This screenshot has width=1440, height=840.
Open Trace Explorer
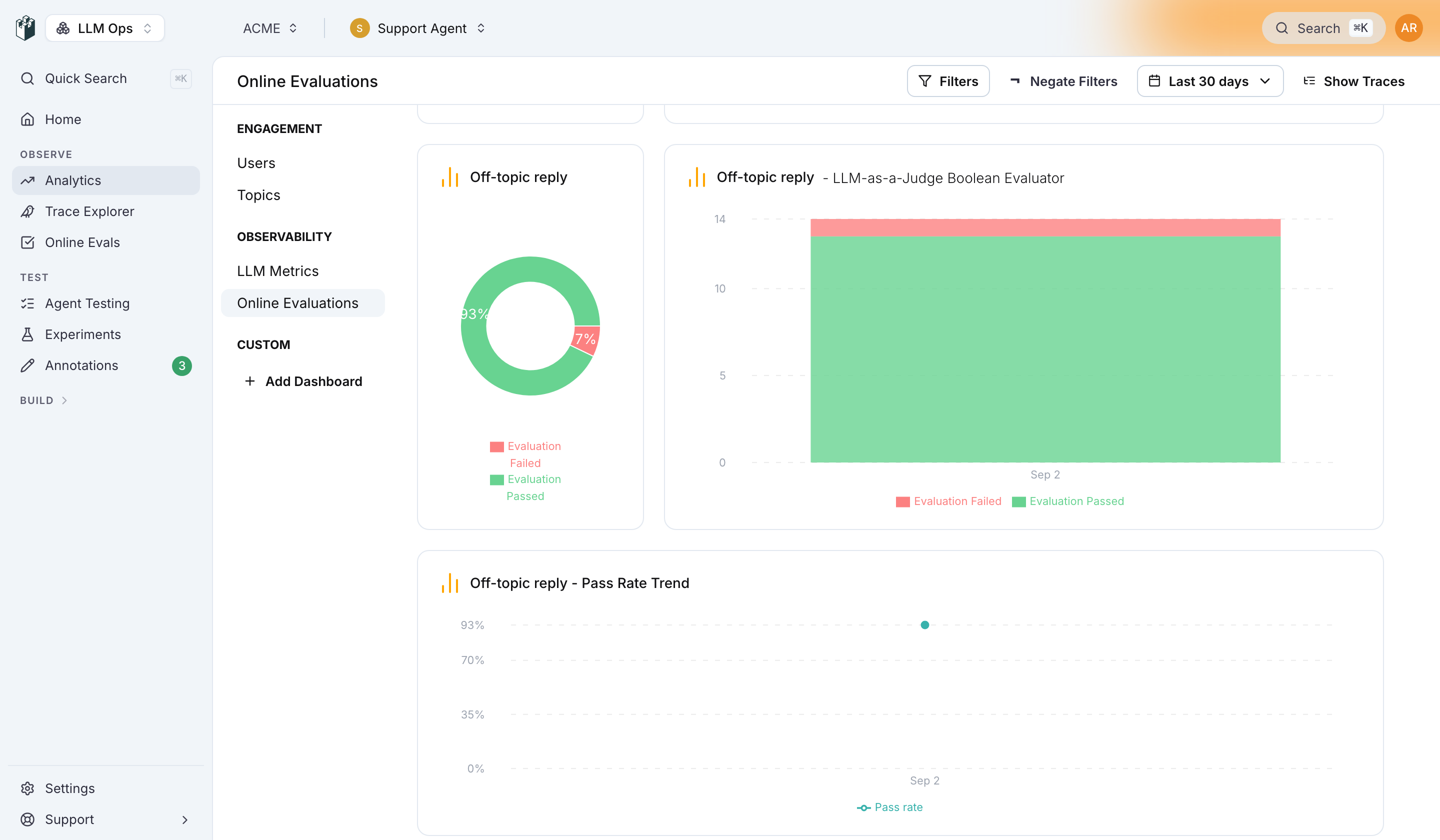(105, 211)
